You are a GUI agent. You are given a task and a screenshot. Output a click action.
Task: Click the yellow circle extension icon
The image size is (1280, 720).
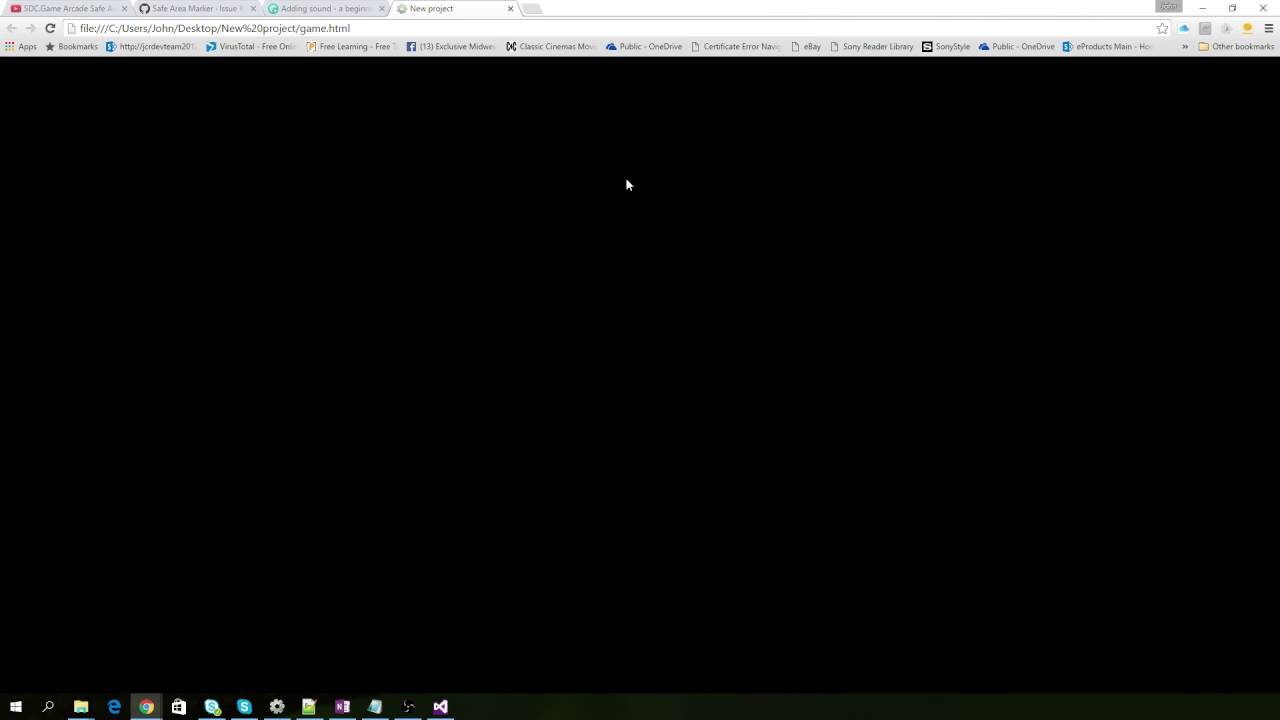tap(1247, 28)
